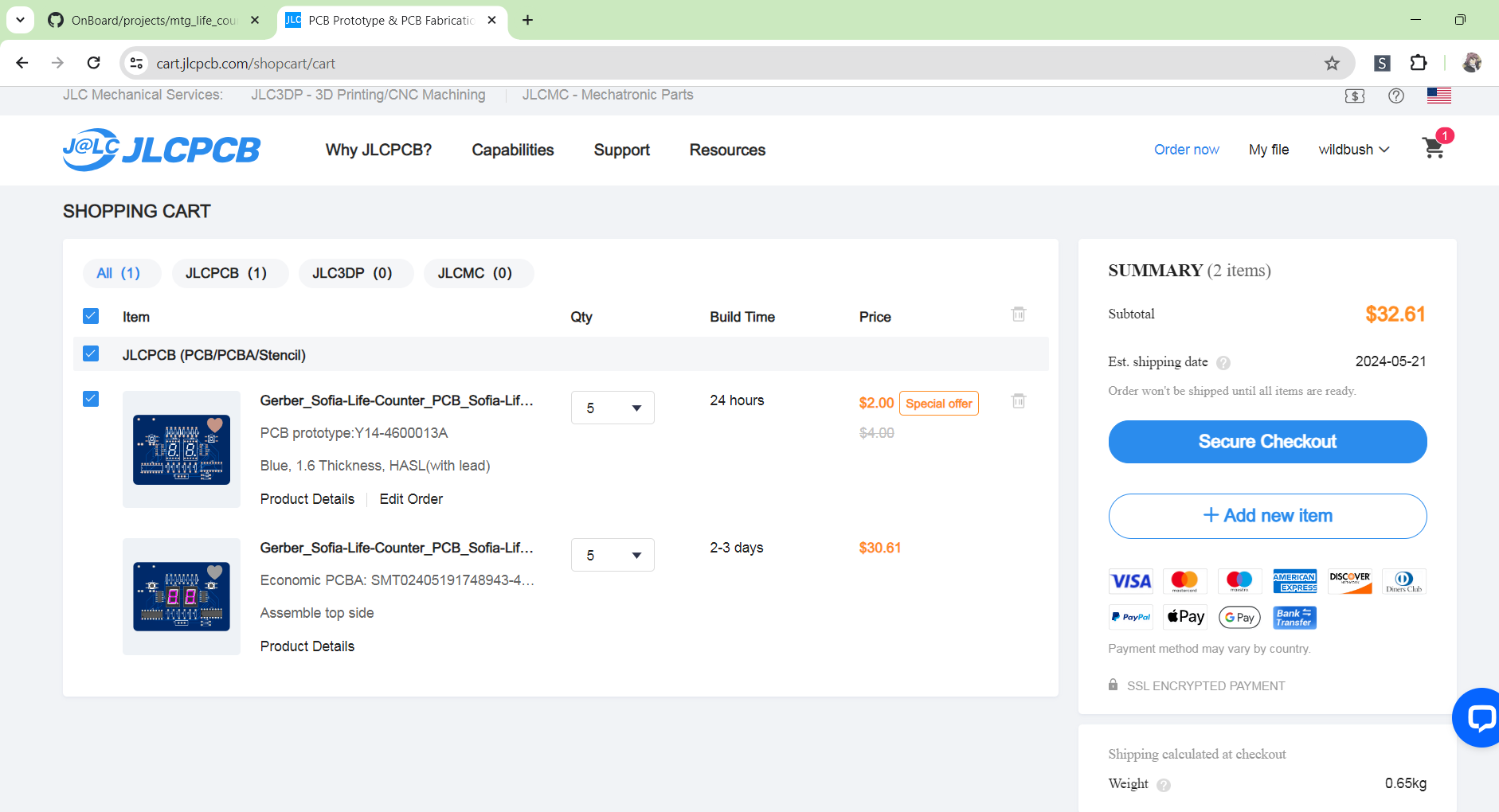1499x812 pixels.
Task: Click the Special offer badge
Action: click(939, 404)
